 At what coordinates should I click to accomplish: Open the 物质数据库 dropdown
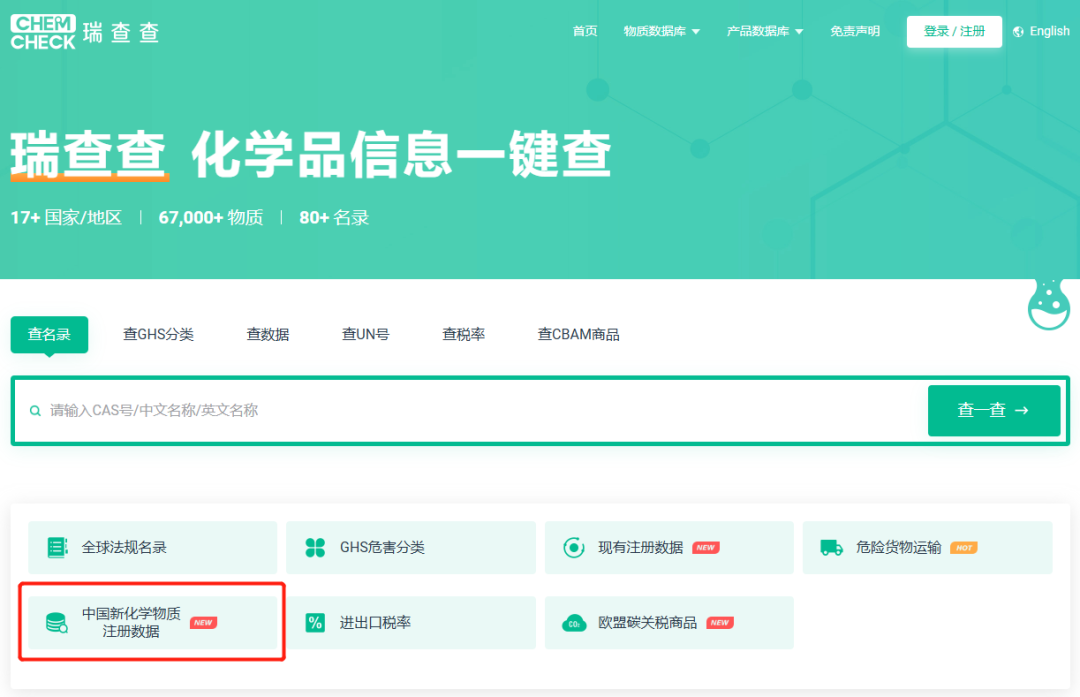(x=662, y=31)
